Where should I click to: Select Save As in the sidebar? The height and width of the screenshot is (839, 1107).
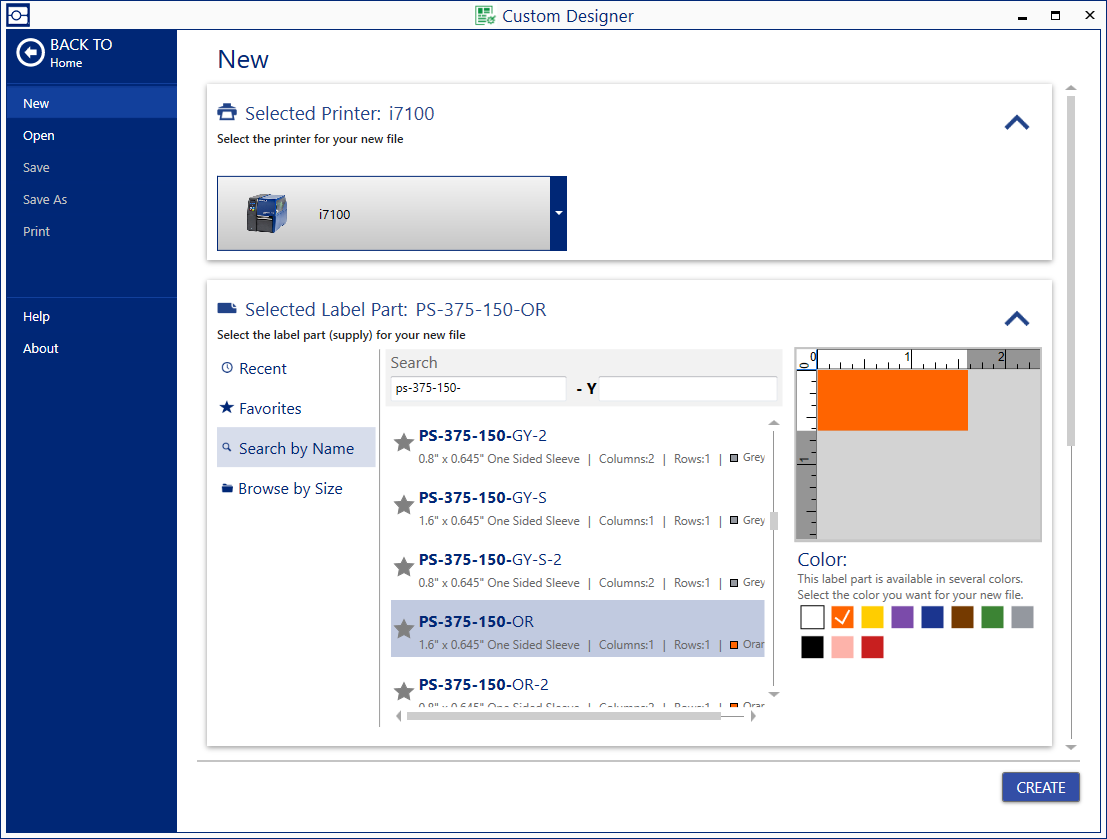tap(91, 199)
